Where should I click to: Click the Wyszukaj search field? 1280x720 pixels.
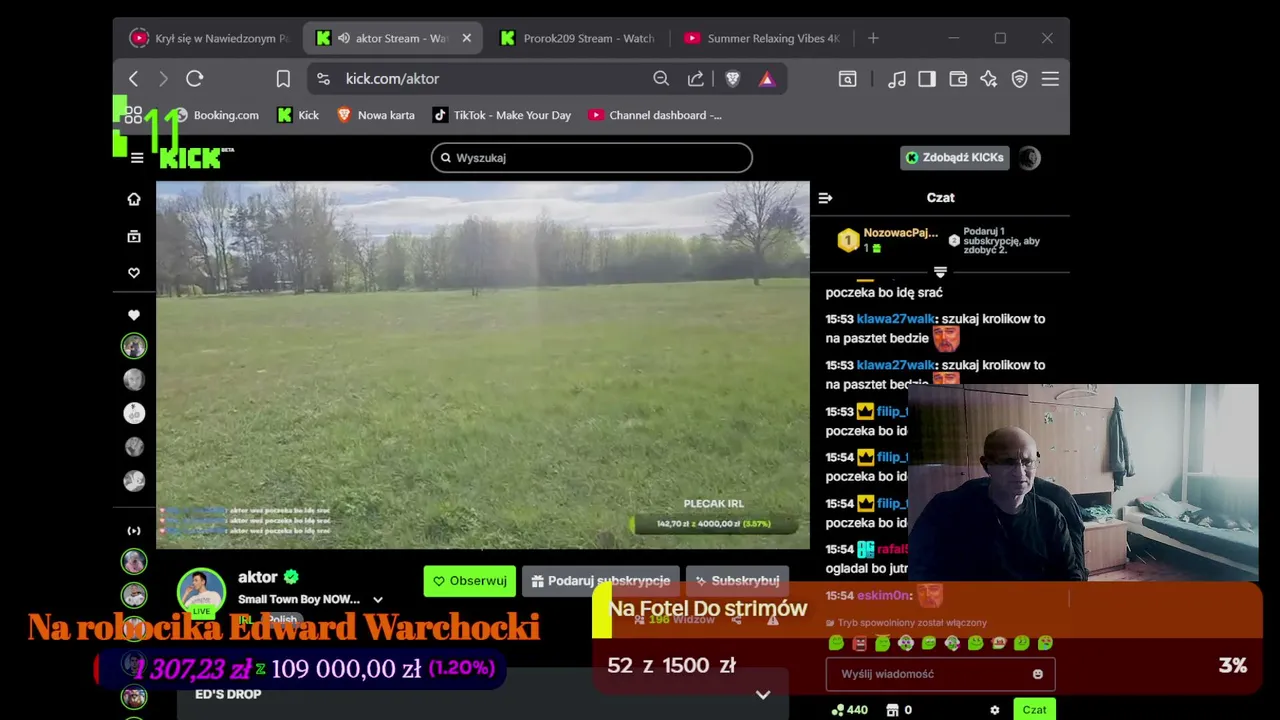[x=592, y=158]
